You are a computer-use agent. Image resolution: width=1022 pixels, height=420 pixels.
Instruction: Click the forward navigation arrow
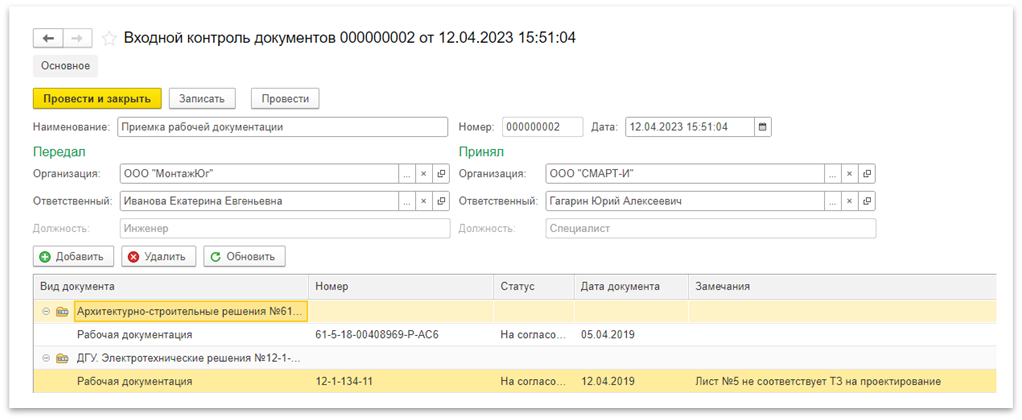tap(78, 38)
